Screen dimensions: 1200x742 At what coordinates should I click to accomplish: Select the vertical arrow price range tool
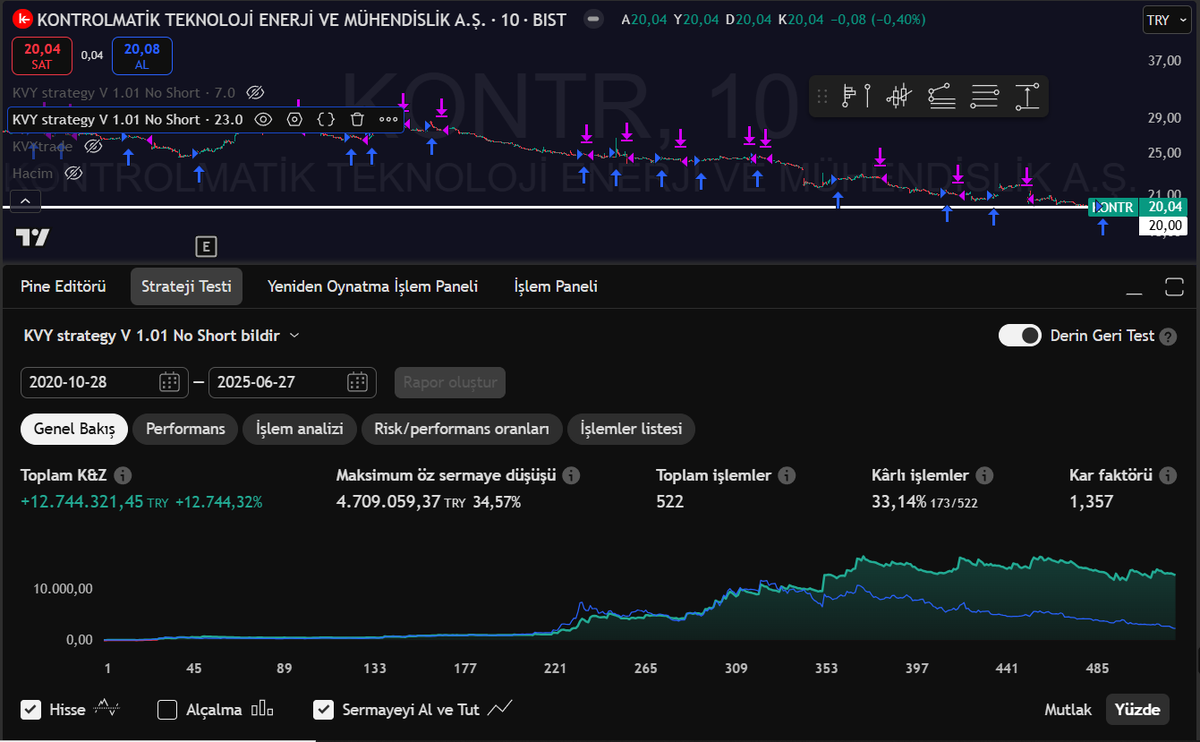click(x=1027, y=96)
